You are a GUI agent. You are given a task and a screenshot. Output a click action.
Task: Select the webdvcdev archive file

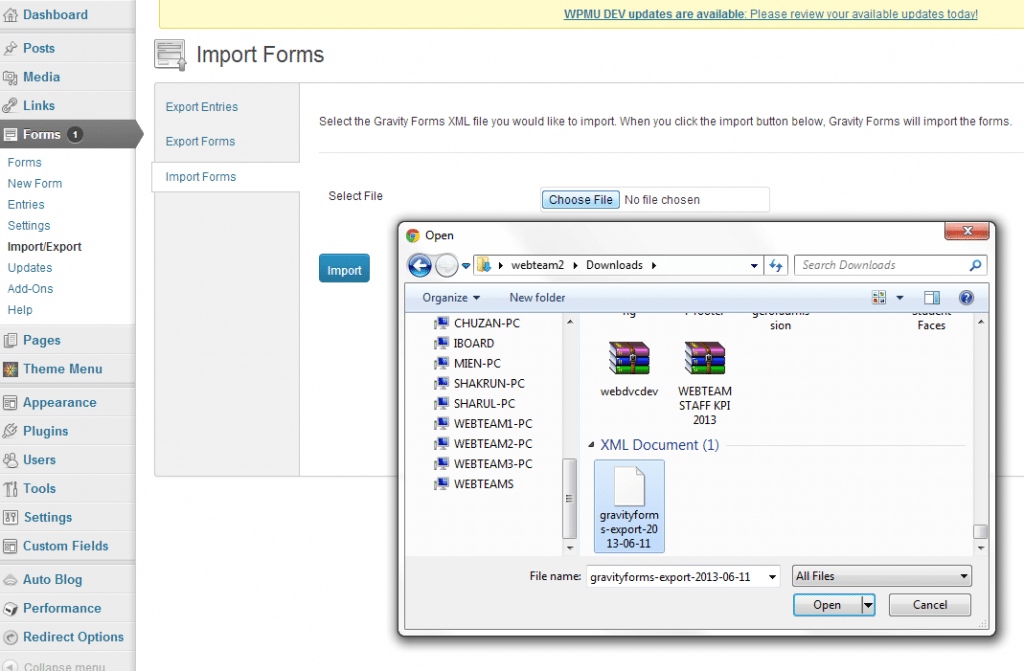coord(629,369)
